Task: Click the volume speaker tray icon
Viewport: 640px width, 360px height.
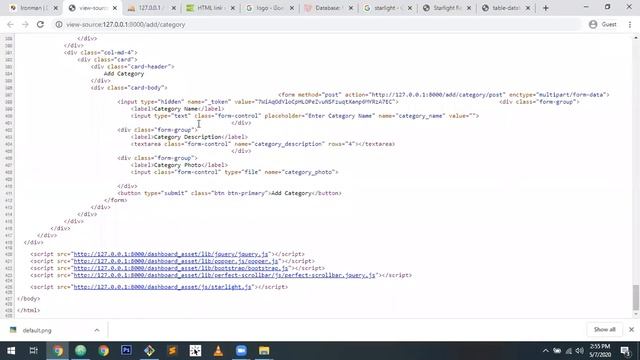Action: (580, 351)
